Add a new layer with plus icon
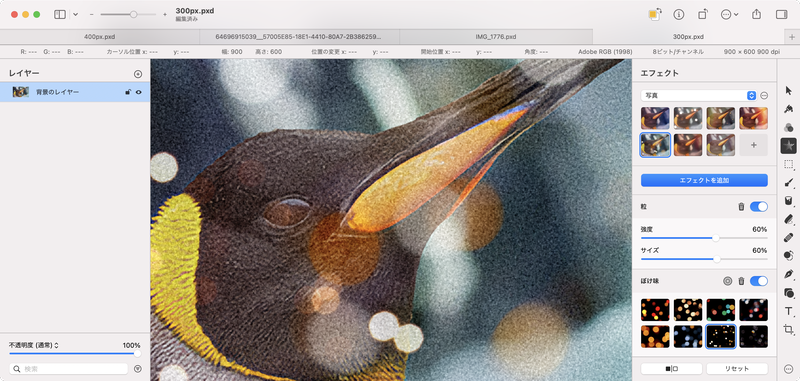 pos(138,74)
